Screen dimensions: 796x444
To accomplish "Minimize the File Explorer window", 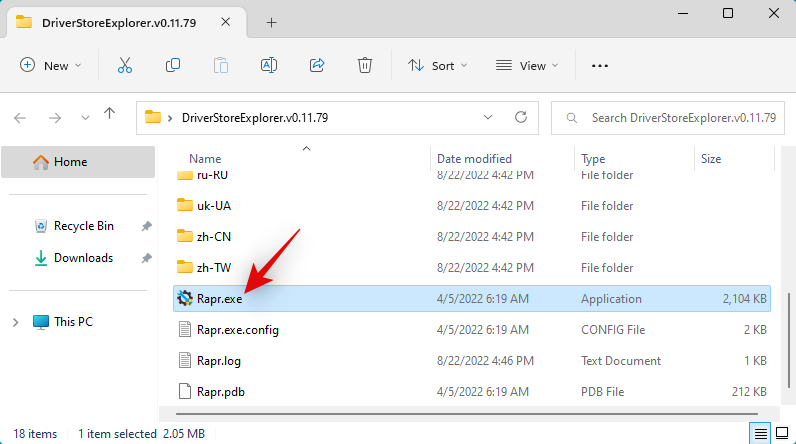I will click(x=683, y=13).
